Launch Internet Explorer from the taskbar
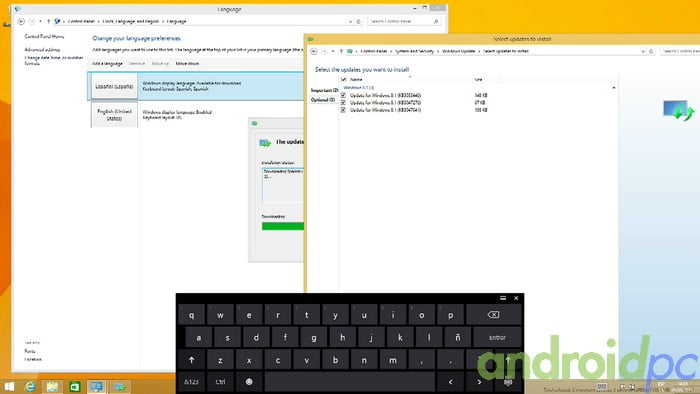The image size is (700, 394). [30, 386]
